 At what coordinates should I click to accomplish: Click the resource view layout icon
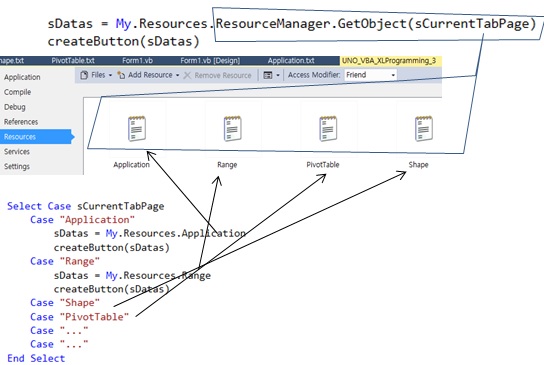(268, 75)
